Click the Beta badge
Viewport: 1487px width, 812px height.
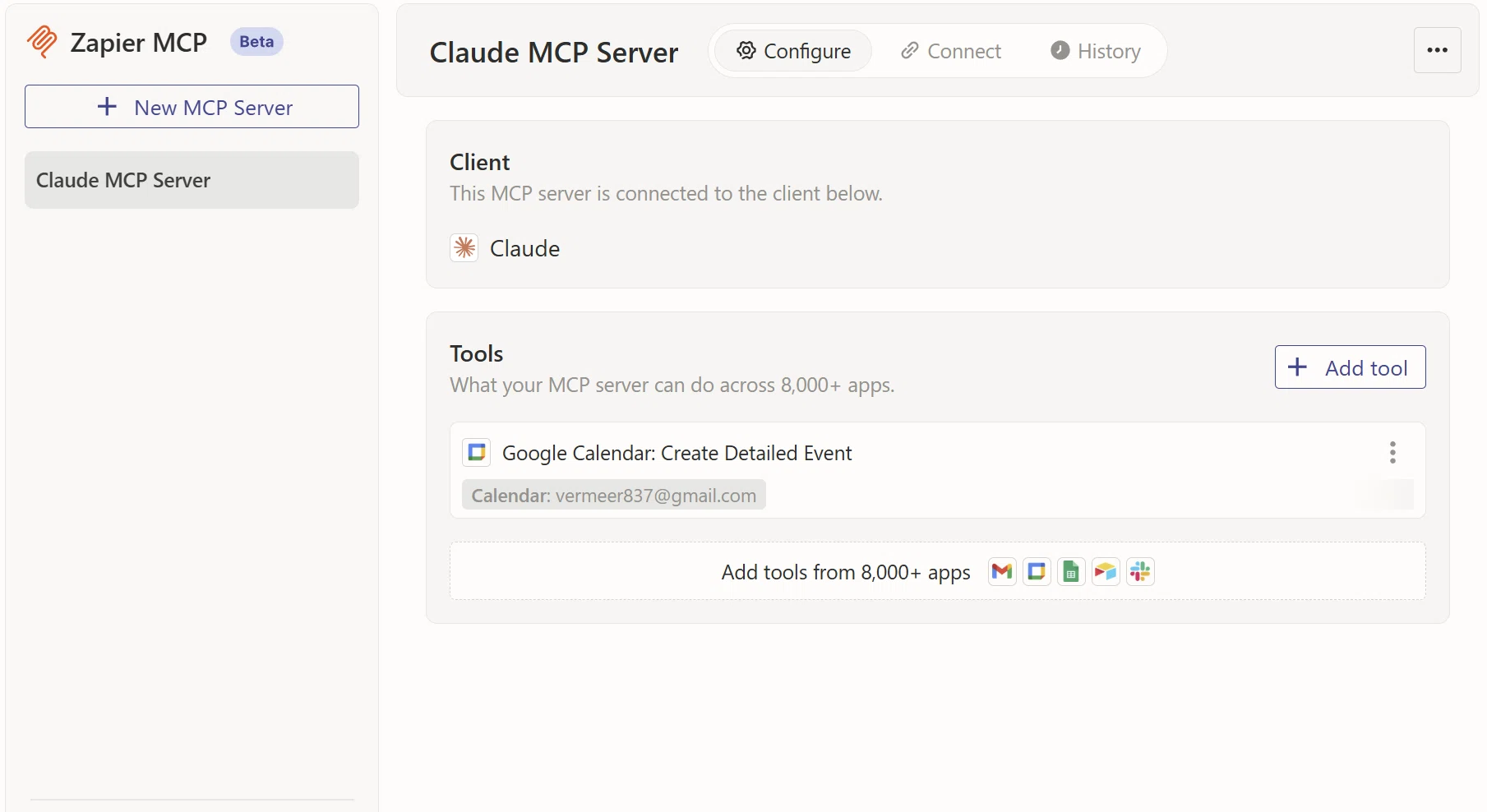pos(256,42)
